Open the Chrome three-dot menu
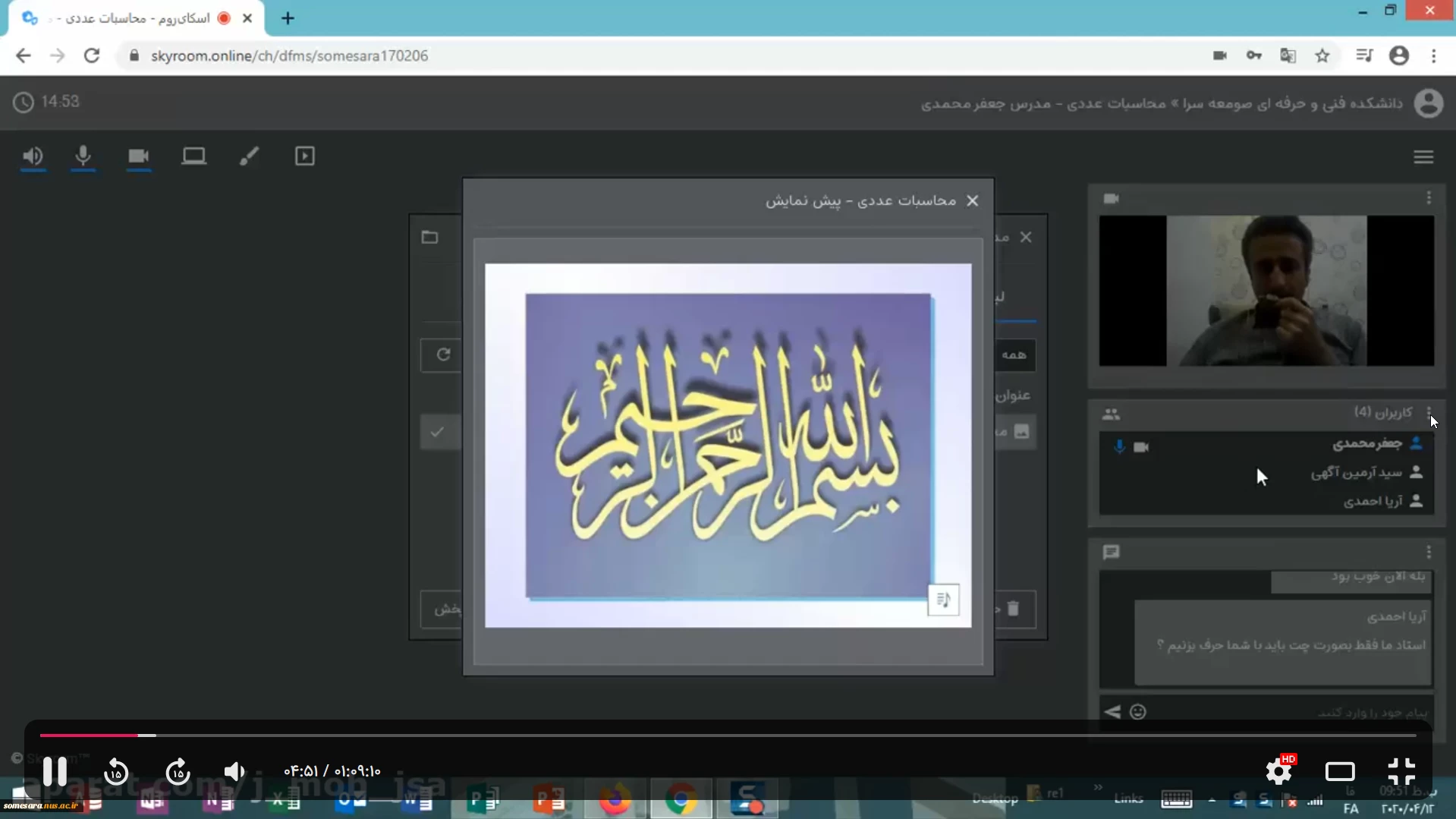The height and width of the screenshot is (819, 1456). [1433, 55]
